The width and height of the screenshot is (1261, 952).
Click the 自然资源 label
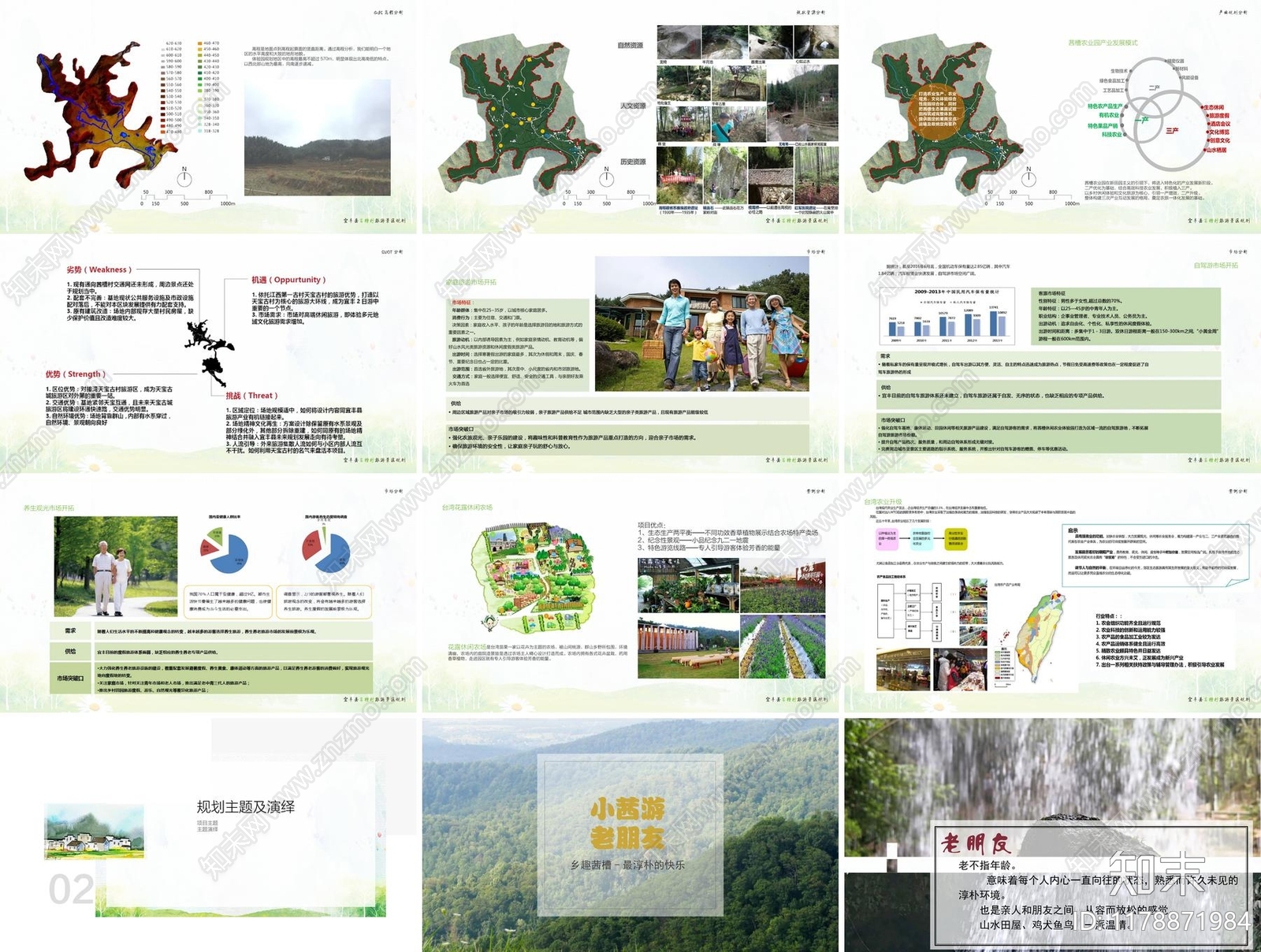630,46
